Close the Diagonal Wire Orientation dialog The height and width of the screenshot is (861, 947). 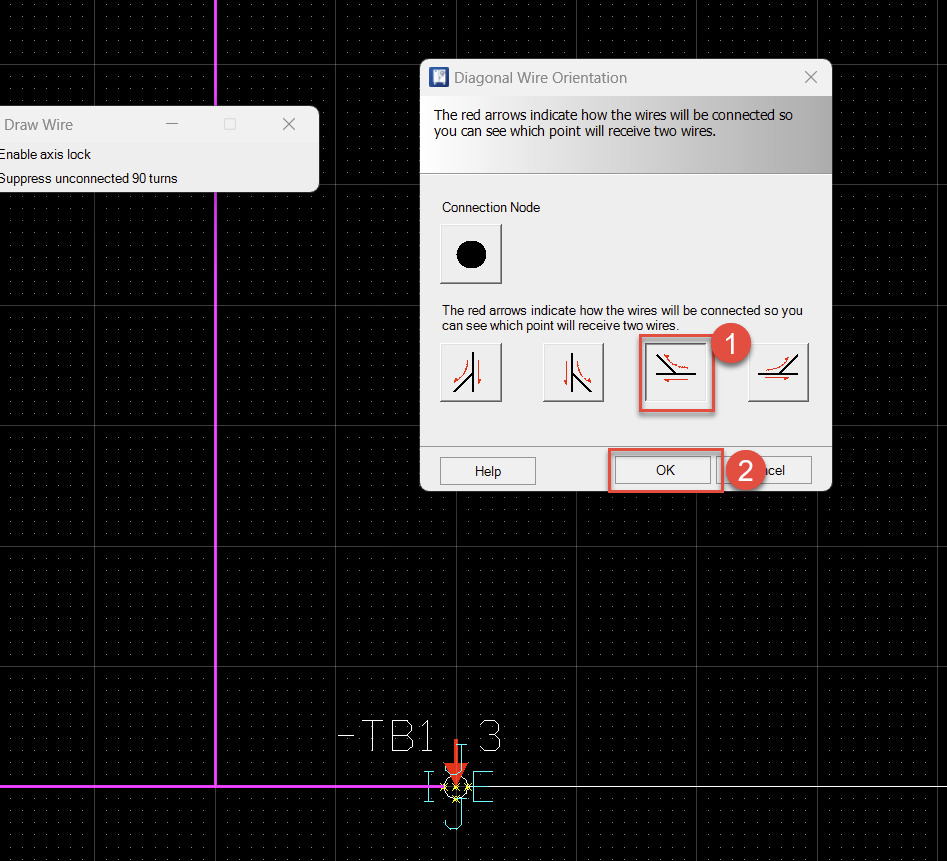(x=811, y=77)
